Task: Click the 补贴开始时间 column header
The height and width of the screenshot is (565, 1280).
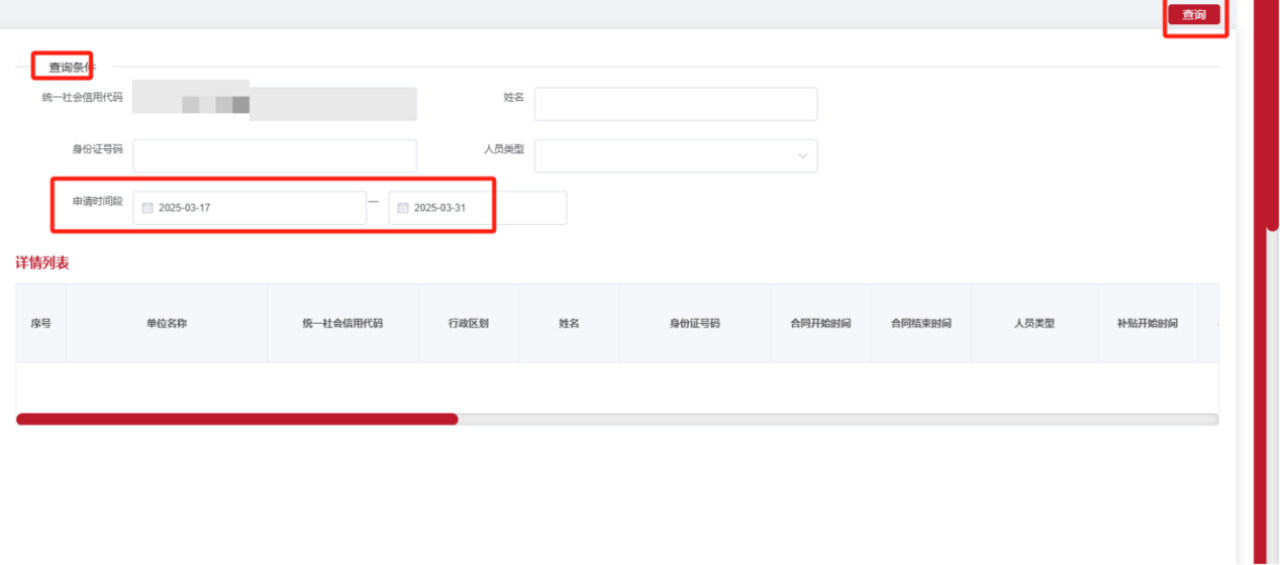Action: [x=1147, y=323]
